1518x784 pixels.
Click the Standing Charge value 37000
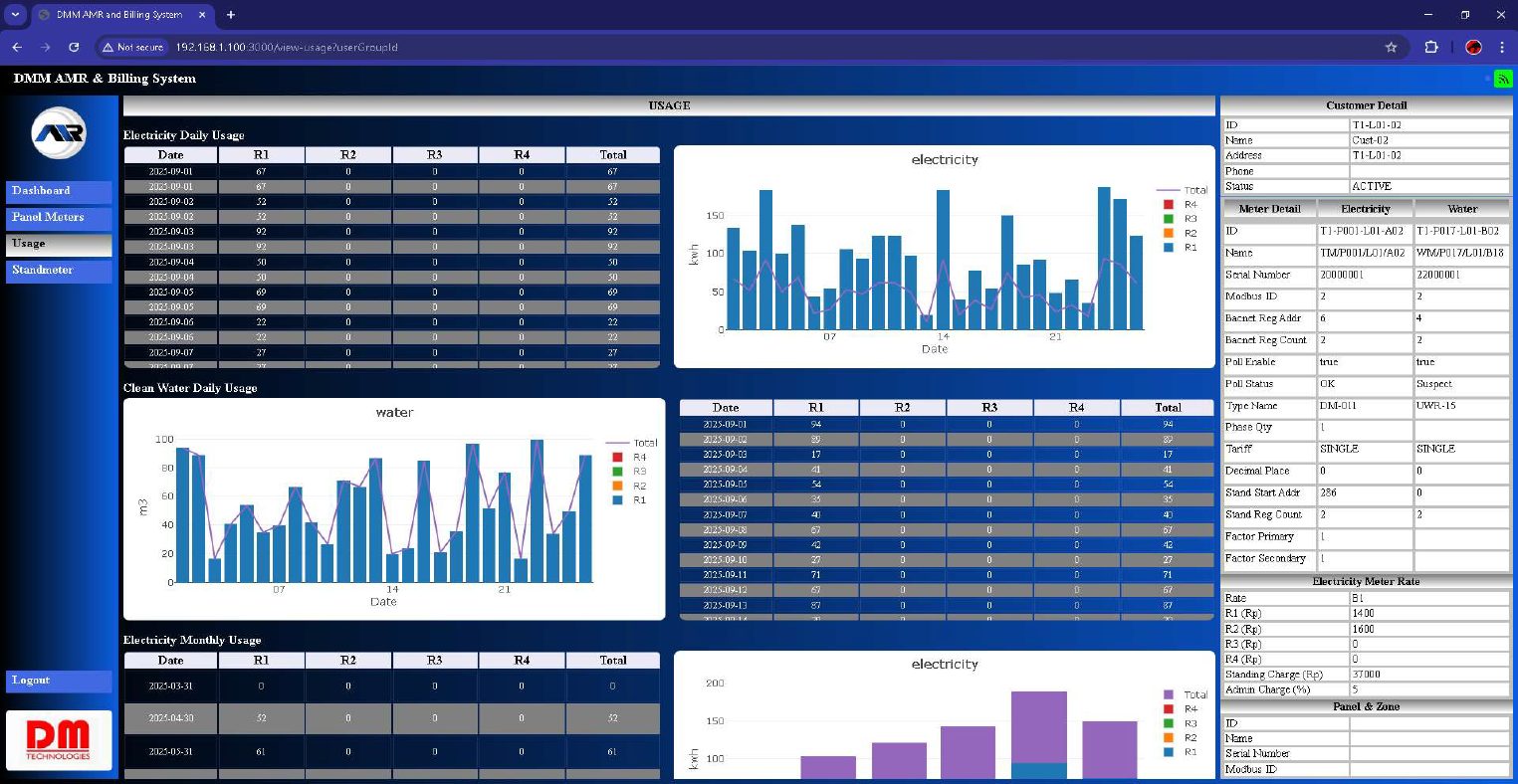point(1429,675)
